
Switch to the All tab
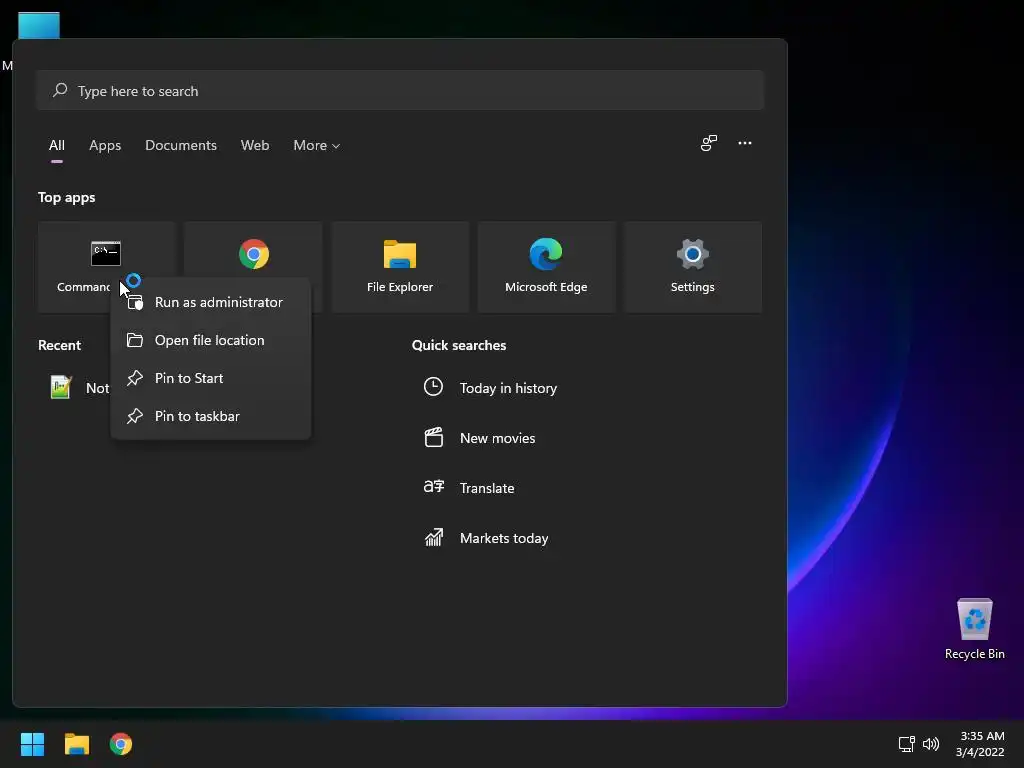coord(57,146)
